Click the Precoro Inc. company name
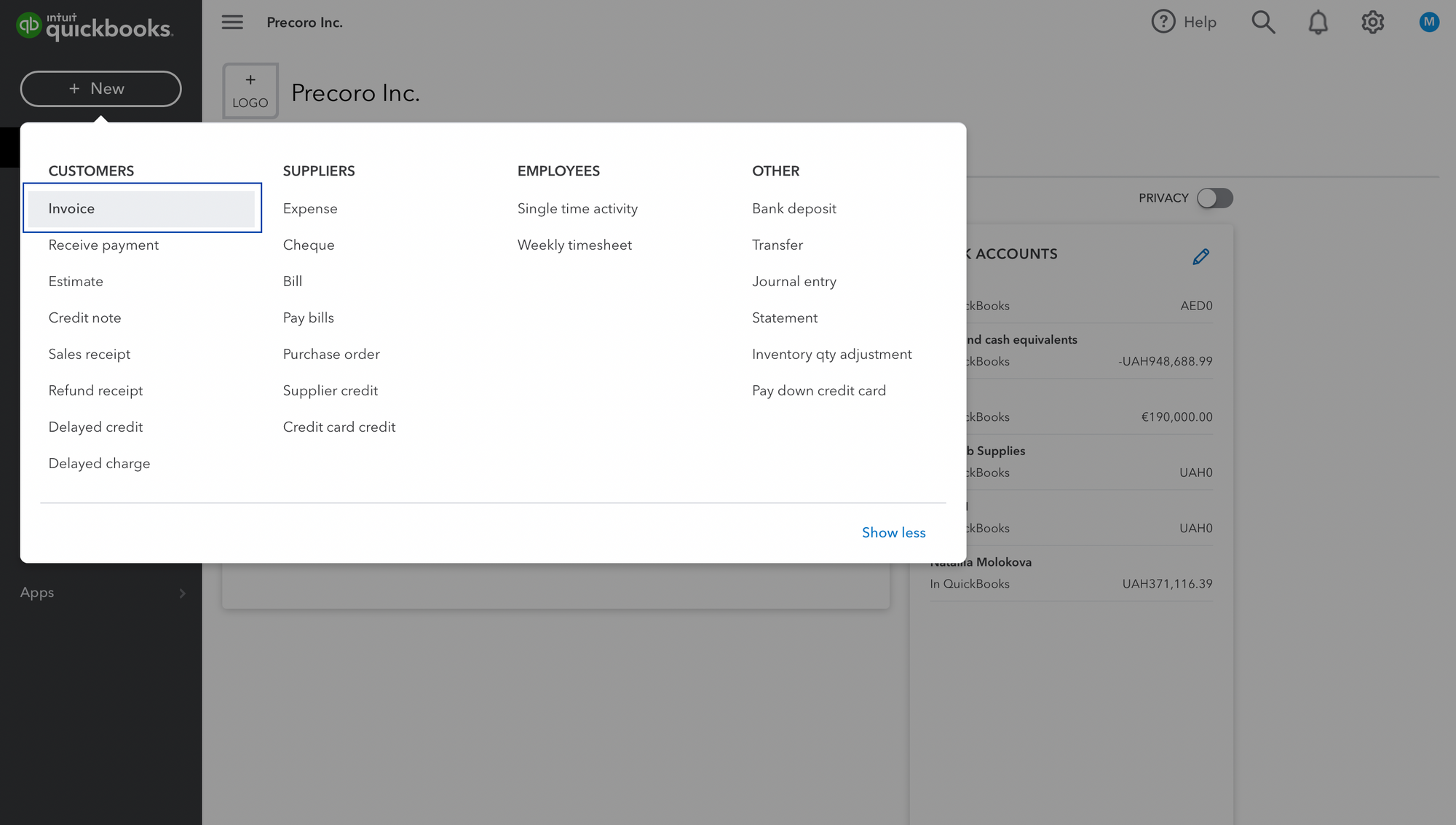 305,22
